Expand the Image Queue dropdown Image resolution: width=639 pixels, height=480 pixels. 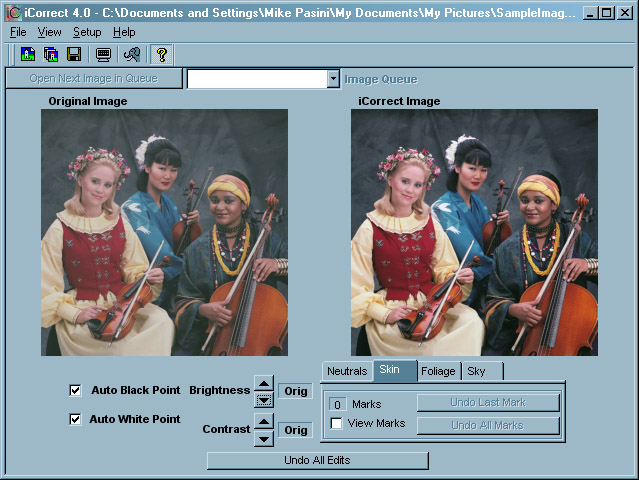(333, 79)
